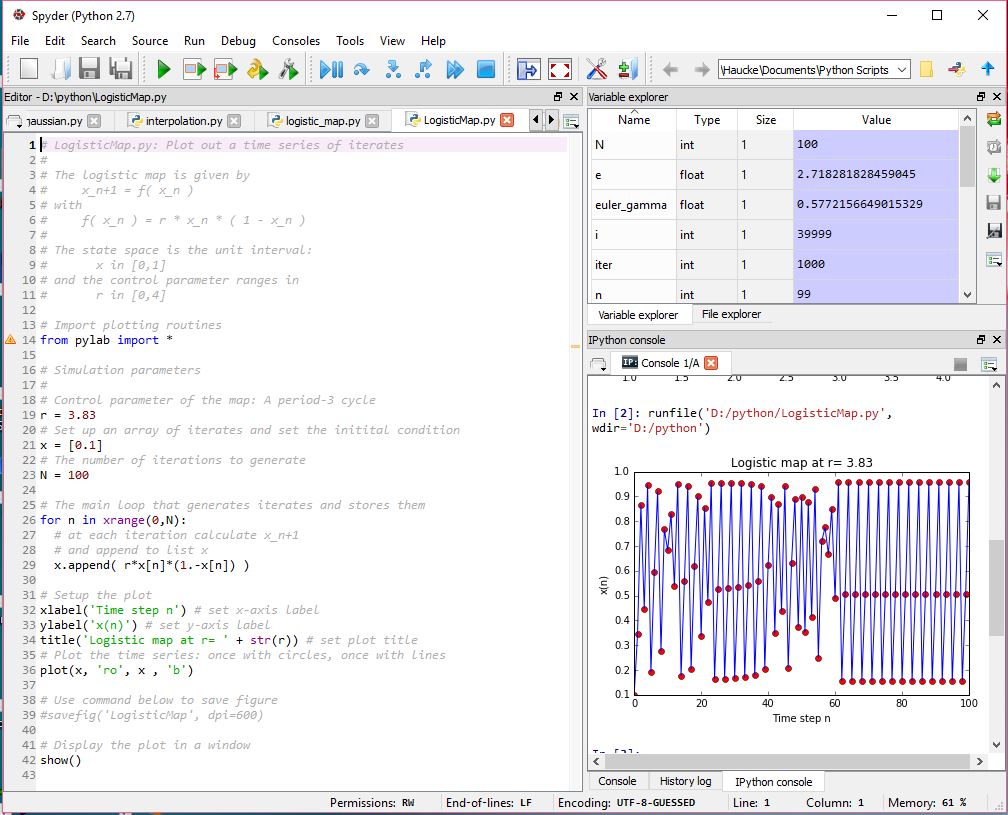Open the Consoles menu

coord(296,41)
